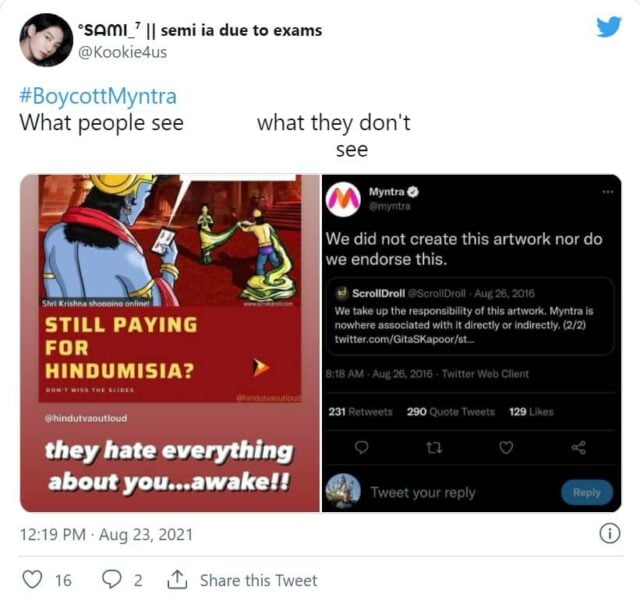Viewport: 640px width, 601px height.
Task: Click share icon in Myntra tweet
Action: click(x=578, y=448)
